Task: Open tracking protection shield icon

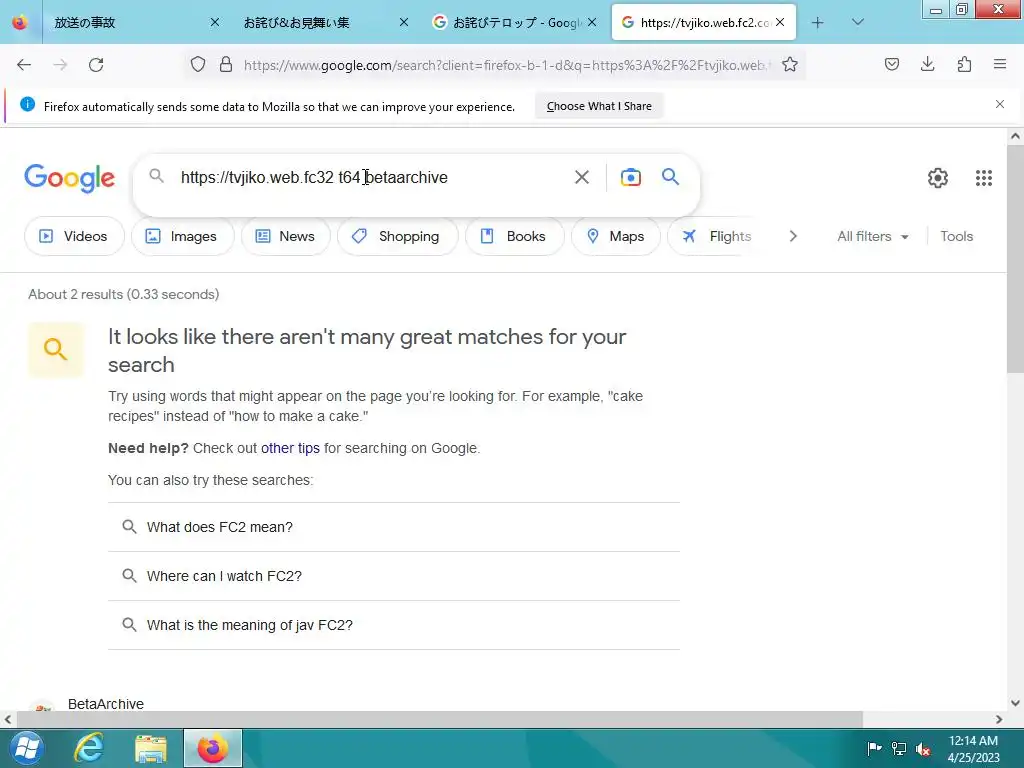Action: coord(198,65)
